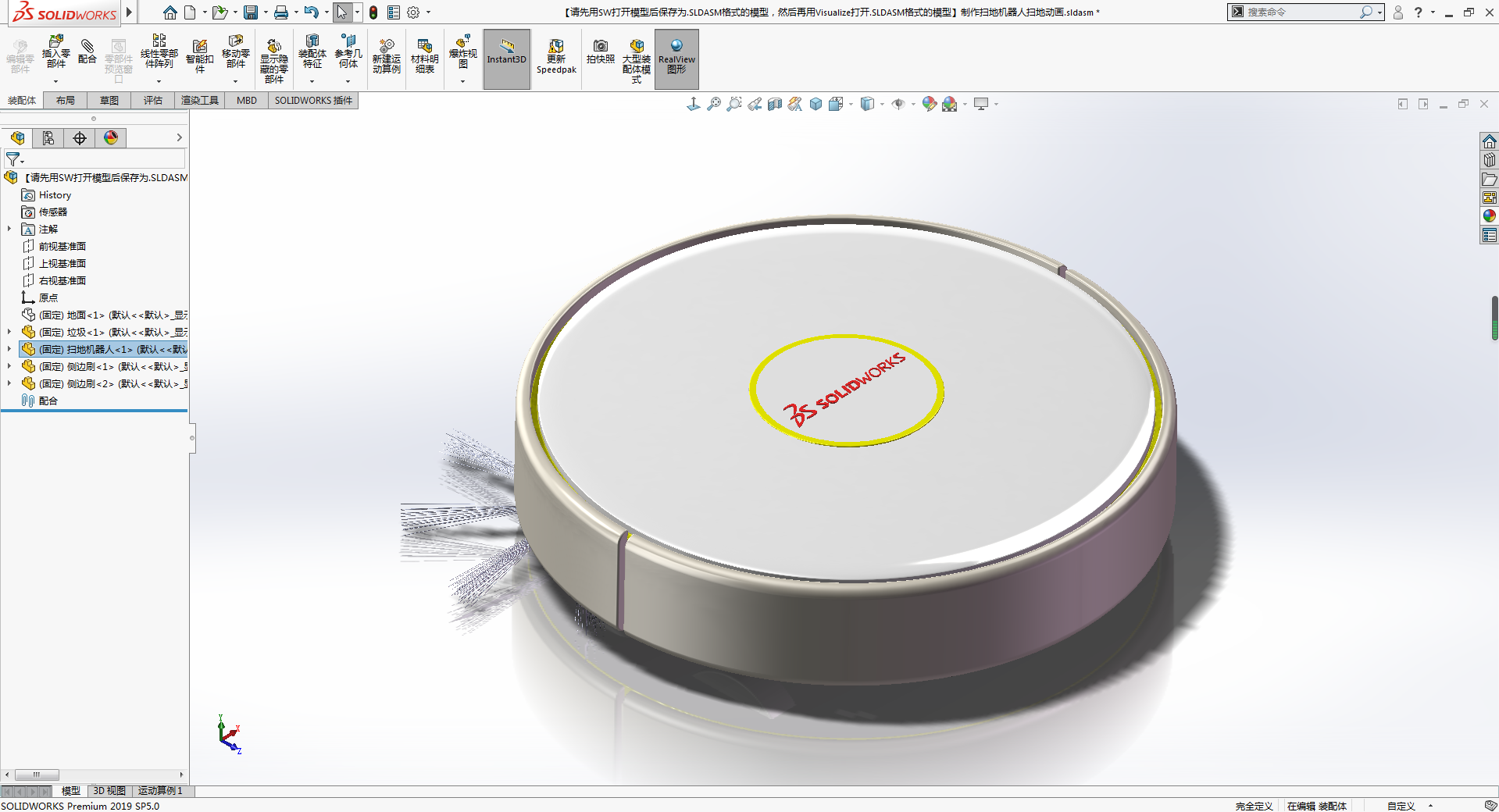Undo the last action with the blue arrow
The height and width of the screenshot is (812, 1499).
(x=312, y=12)
